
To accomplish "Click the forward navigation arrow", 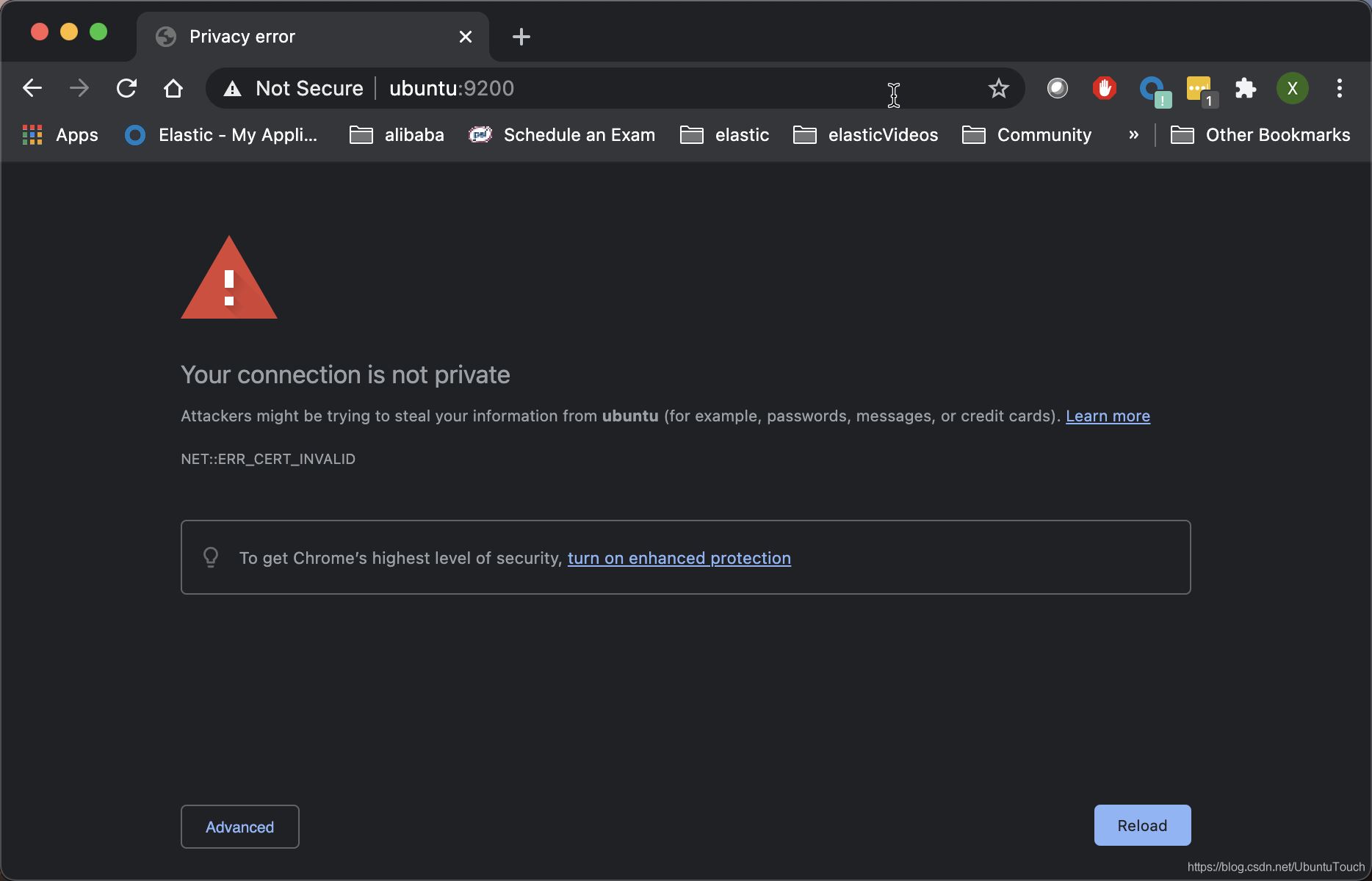I will point(79,89).
